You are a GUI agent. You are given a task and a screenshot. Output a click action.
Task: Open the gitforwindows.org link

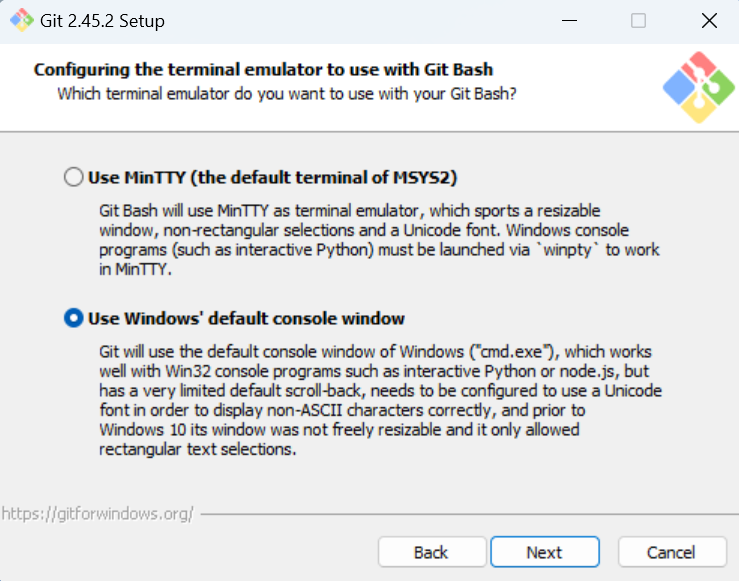[x=97, y=514]
